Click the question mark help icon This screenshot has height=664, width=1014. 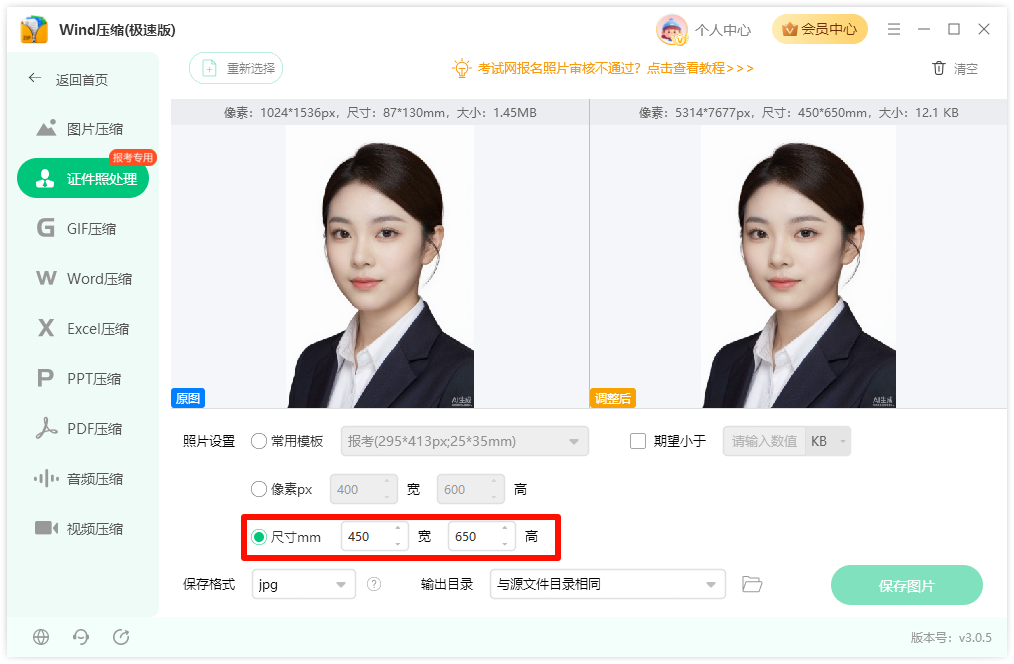[374, 584]
